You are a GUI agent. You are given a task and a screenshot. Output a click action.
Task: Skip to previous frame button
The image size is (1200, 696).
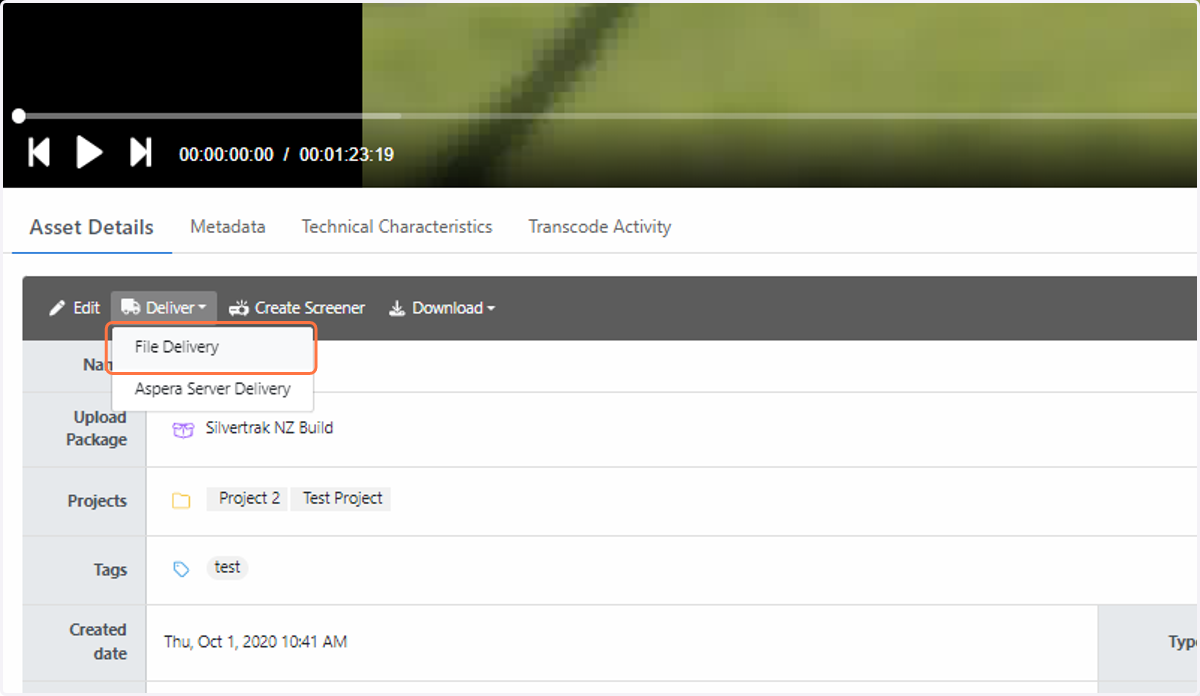[39, 152]
